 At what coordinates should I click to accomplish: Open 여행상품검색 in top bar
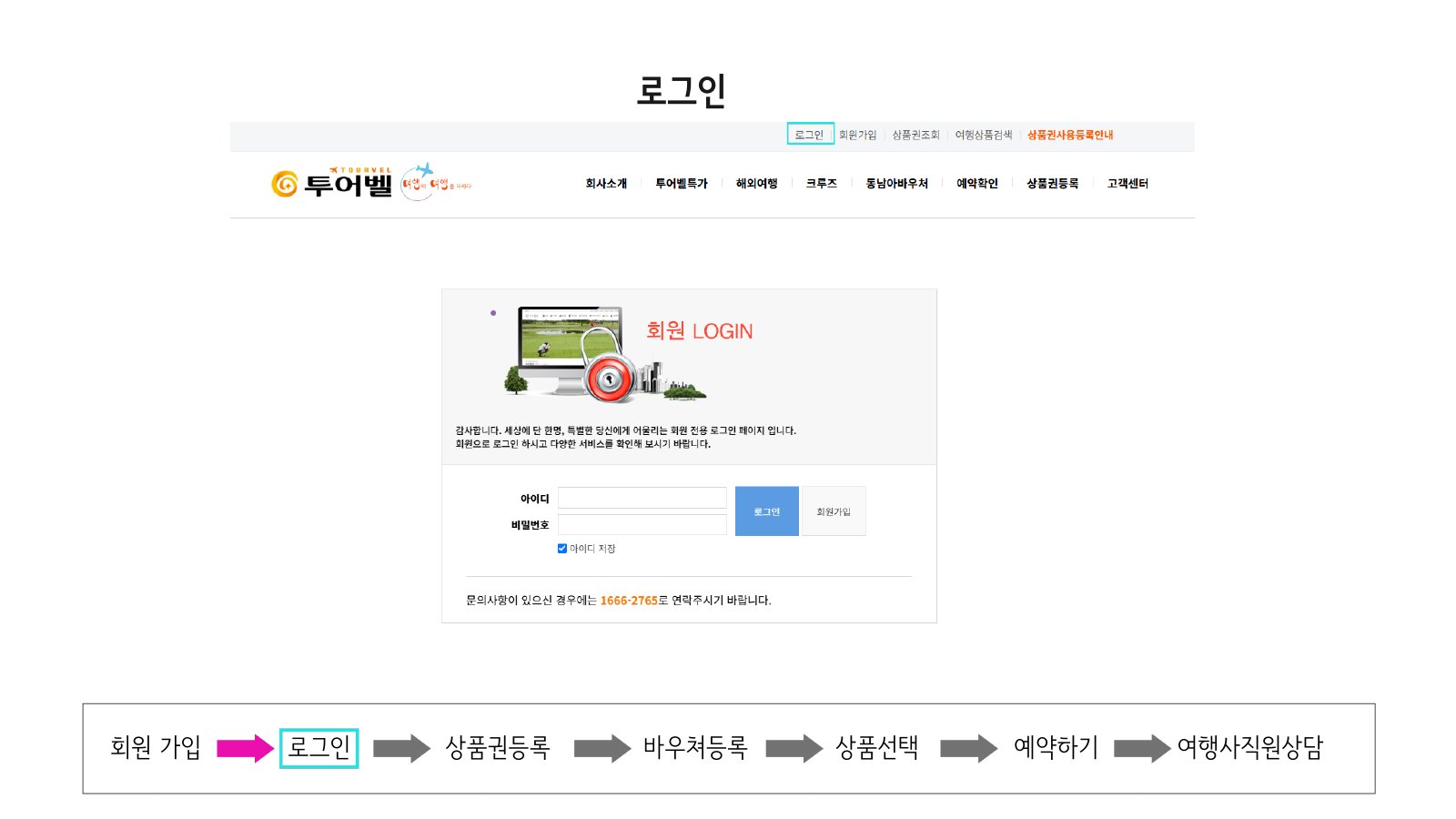pos(984,135)
